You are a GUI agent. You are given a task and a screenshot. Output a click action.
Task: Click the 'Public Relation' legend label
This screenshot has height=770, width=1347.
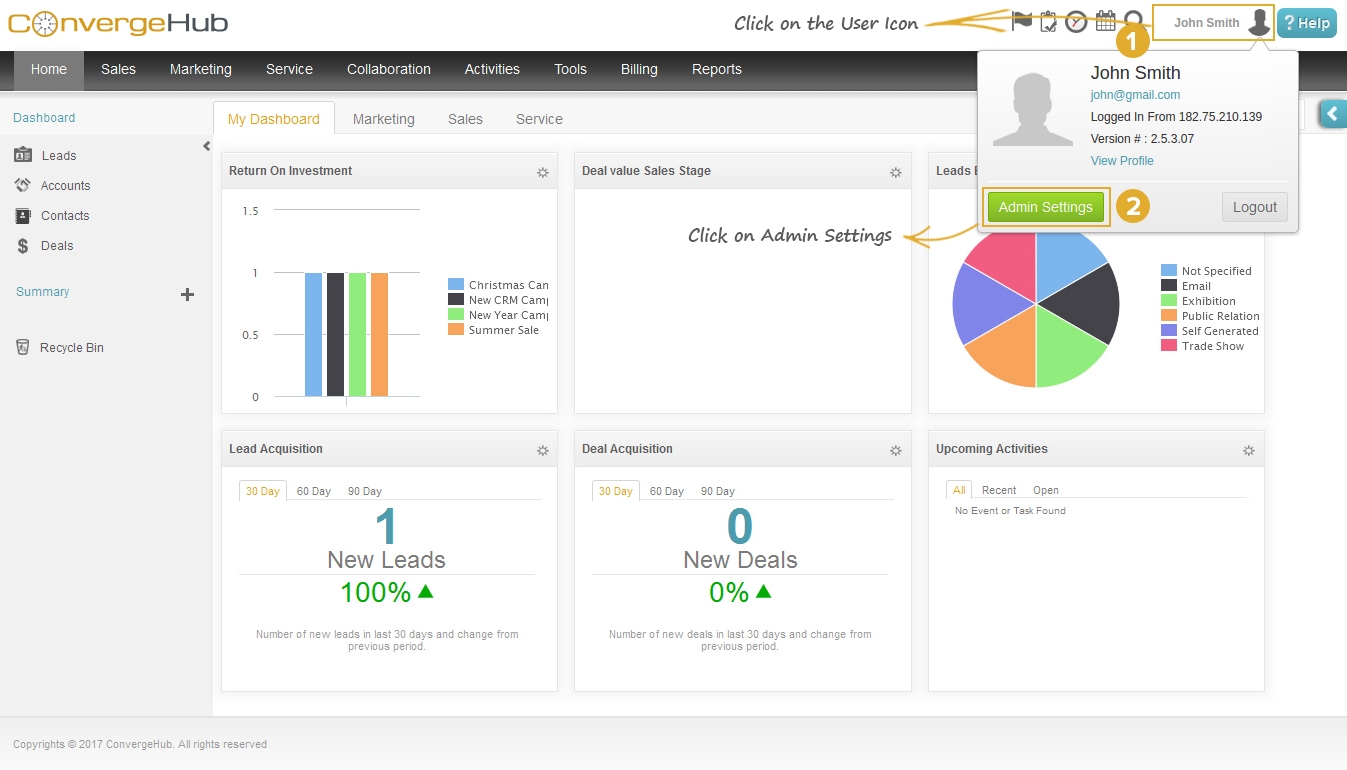point(1221,316)
